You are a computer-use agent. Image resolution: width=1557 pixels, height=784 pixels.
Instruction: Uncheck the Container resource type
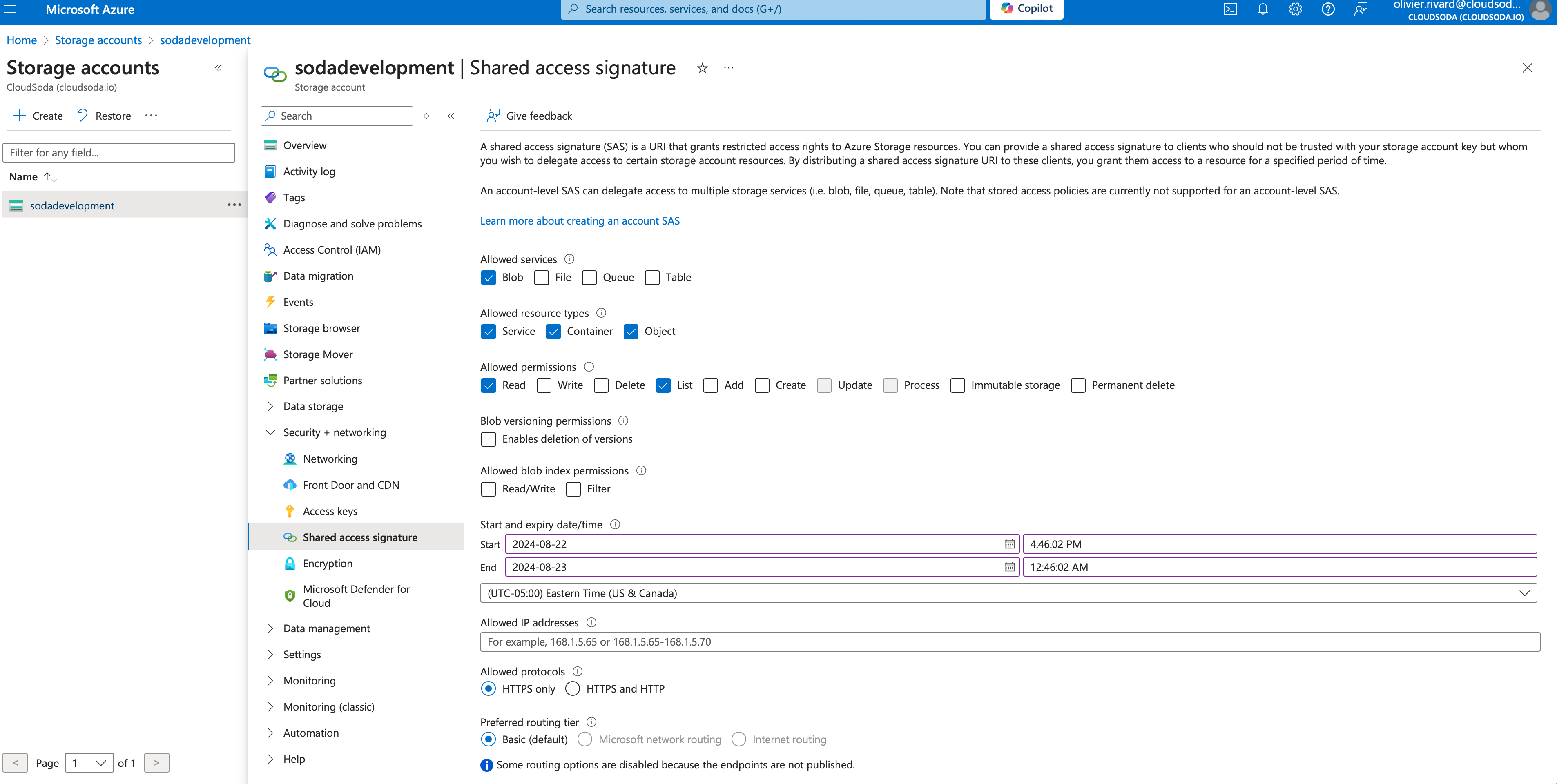[553, 331]
